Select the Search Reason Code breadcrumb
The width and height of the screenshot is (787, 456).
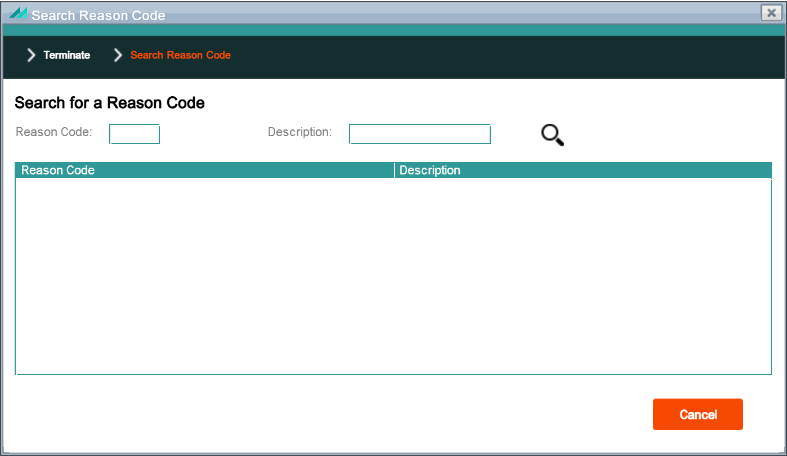(180, 55)
